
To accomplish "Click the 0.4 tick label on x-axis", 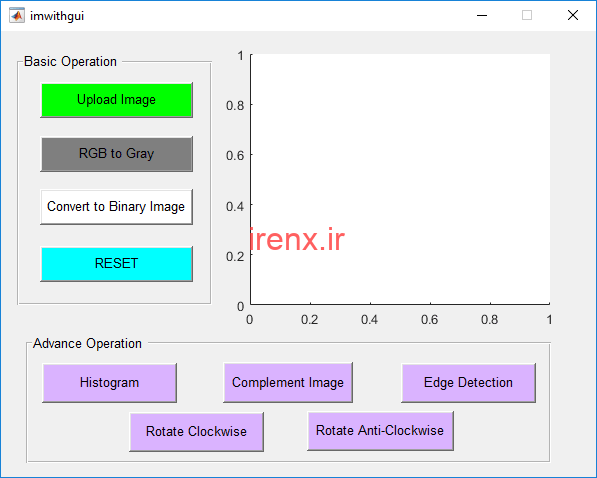I will point(369,320).
